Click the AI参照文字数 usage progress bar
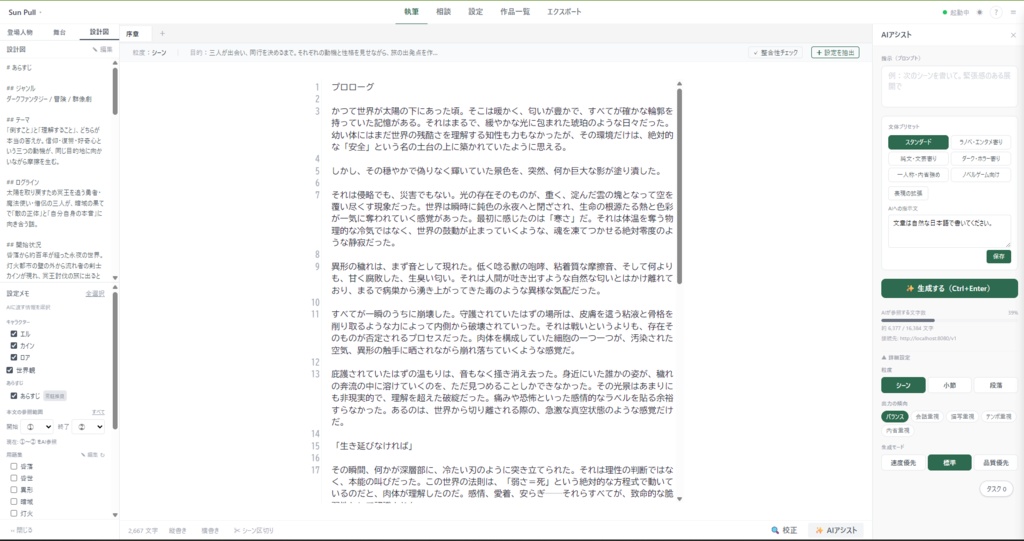1024x541 pixels. (949, 320)
